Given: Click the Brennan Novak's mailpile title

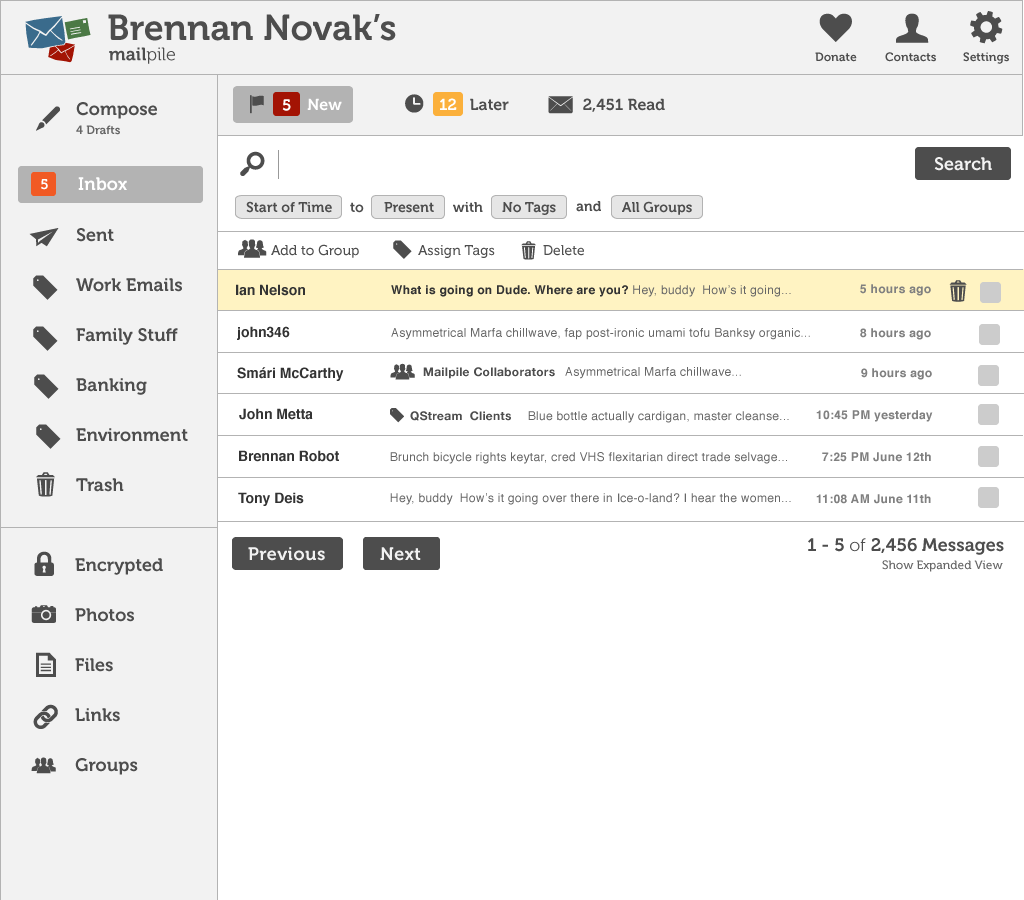Looking at the screenshot, I should pos(252,37).
